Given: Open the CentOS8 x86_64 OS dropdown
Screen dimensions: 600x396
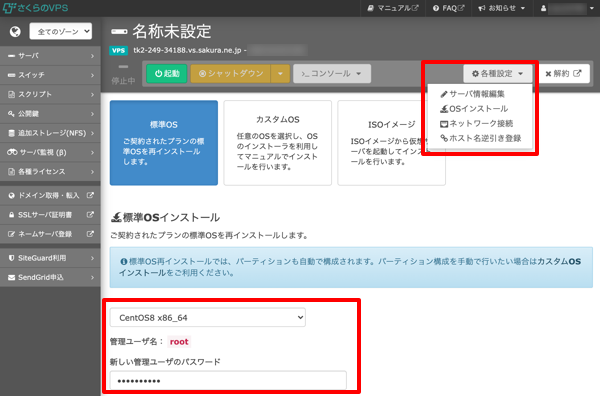Looking at the screenshot, I should coord(208,318).
